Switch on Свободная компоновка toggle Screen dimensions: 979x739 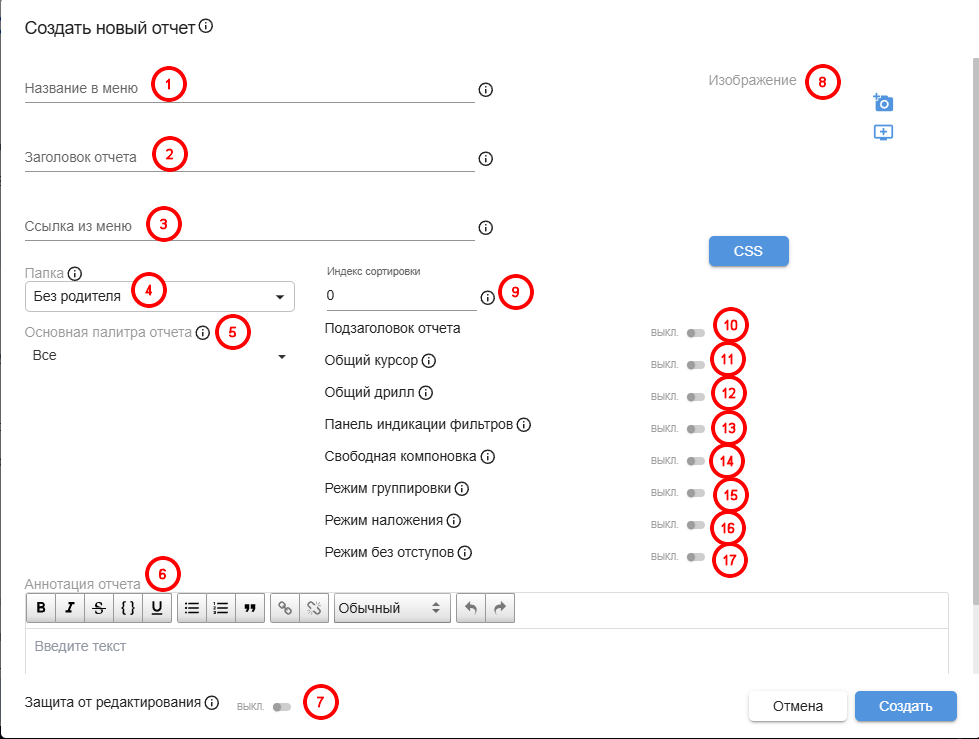695,461
